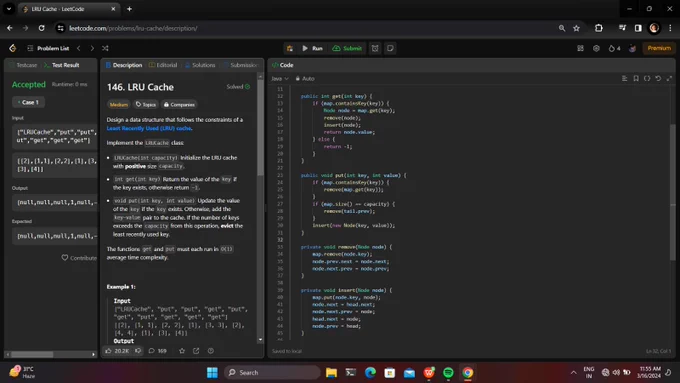Run the code
The image size is (680, 383).
click(312, 48)
